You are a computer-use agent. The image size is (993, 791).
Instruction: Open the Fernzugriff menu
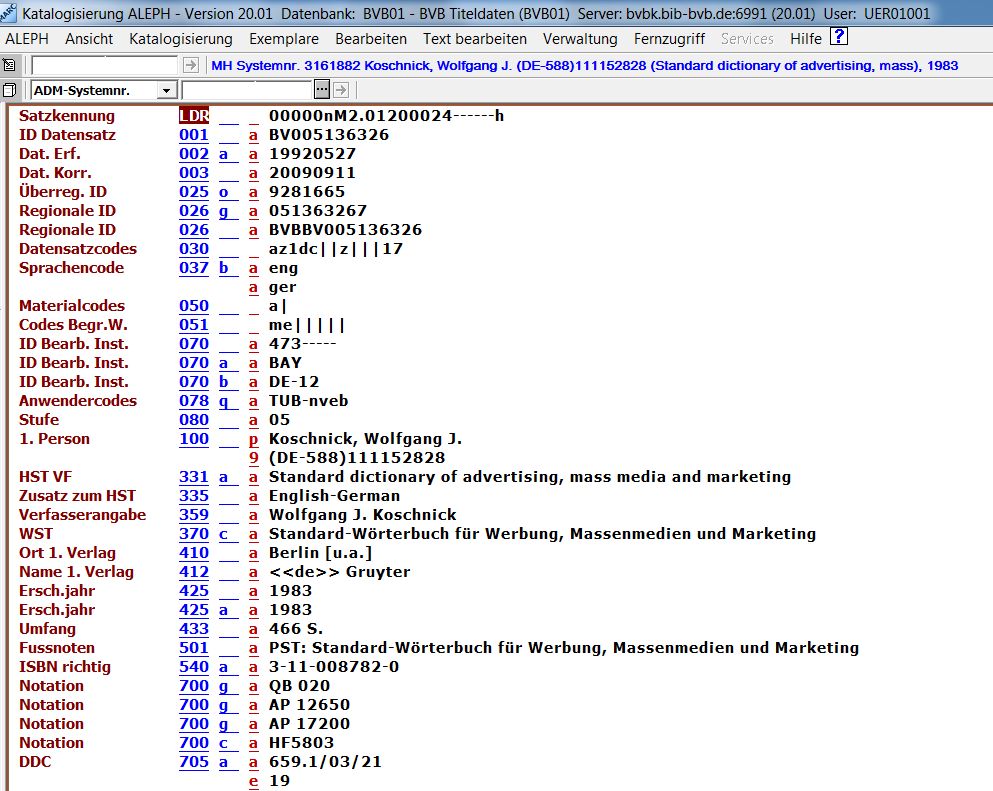(x=669, y=39)
